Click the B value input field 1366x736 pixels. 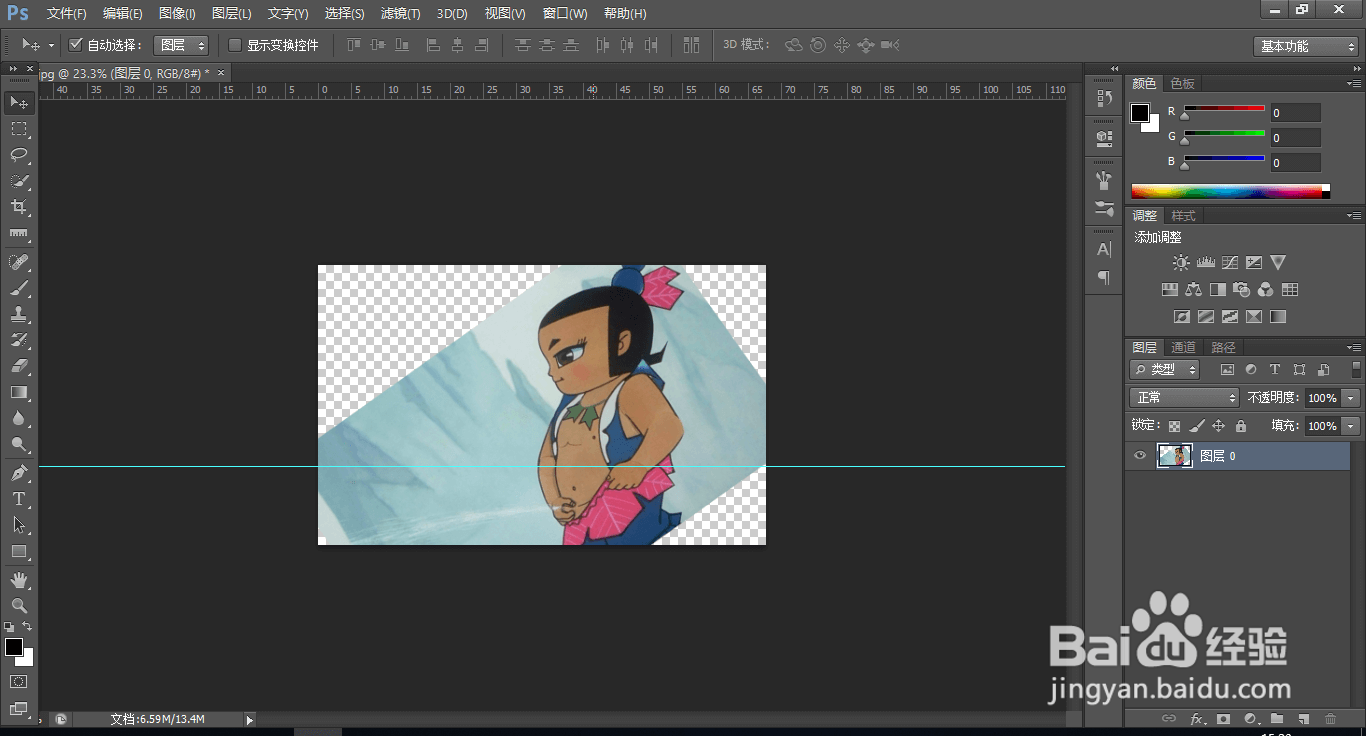point(1296,162)
